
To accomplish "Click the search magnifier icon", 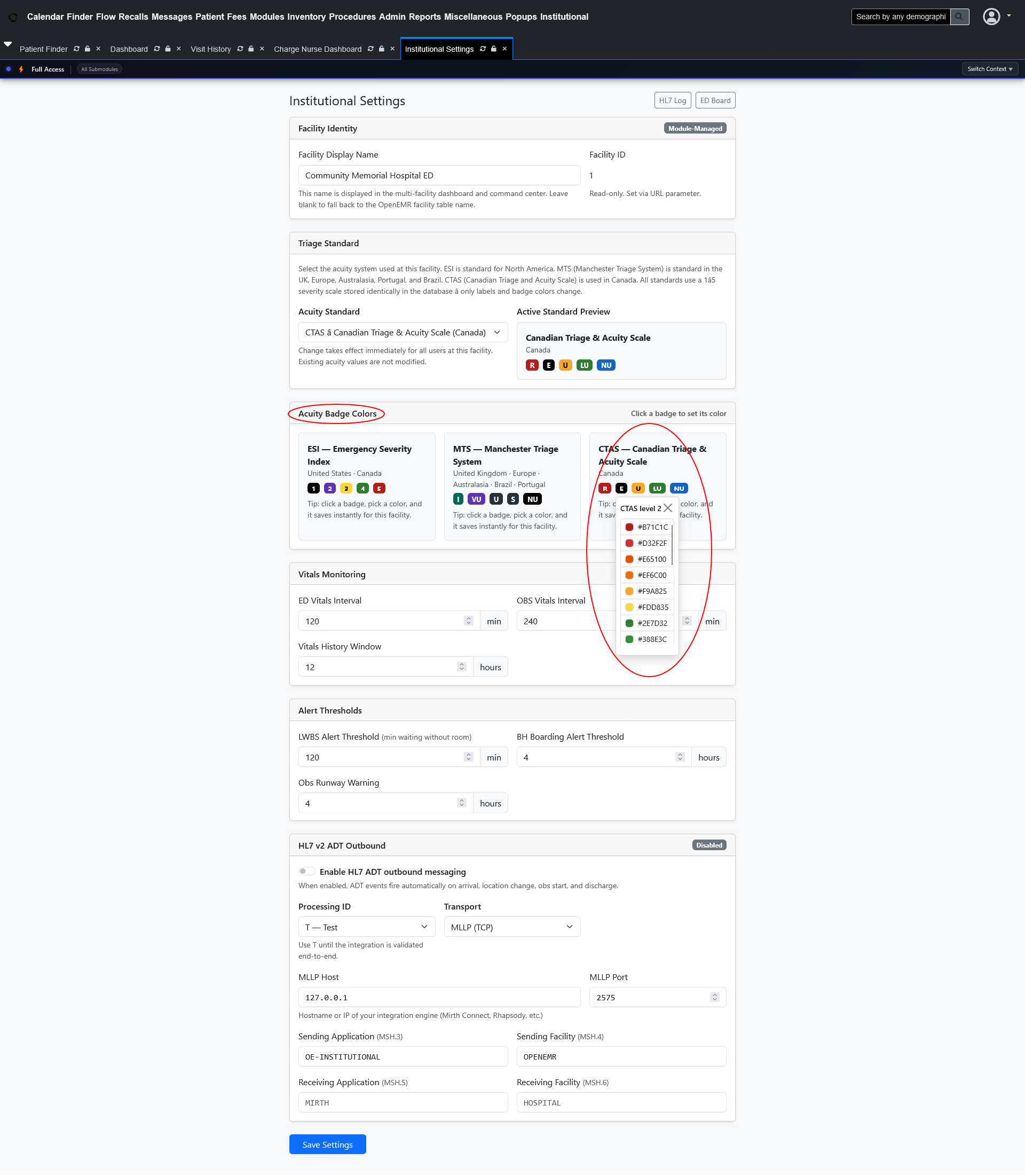I will tap(959, 17).
